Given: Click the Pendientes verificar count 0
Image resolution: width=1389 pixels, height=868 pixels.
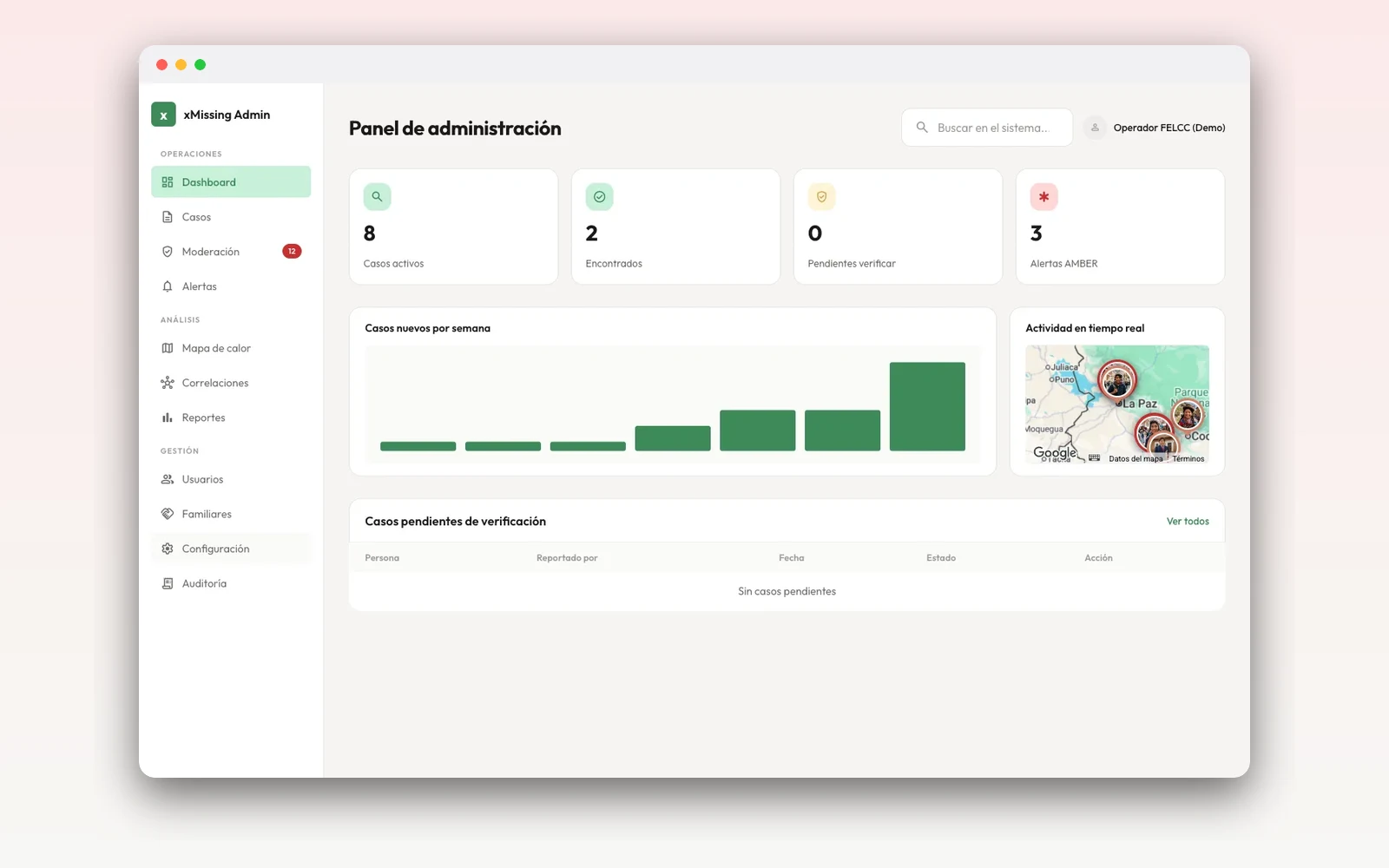Looking at the screenshot, I should (x=815, y=233).
